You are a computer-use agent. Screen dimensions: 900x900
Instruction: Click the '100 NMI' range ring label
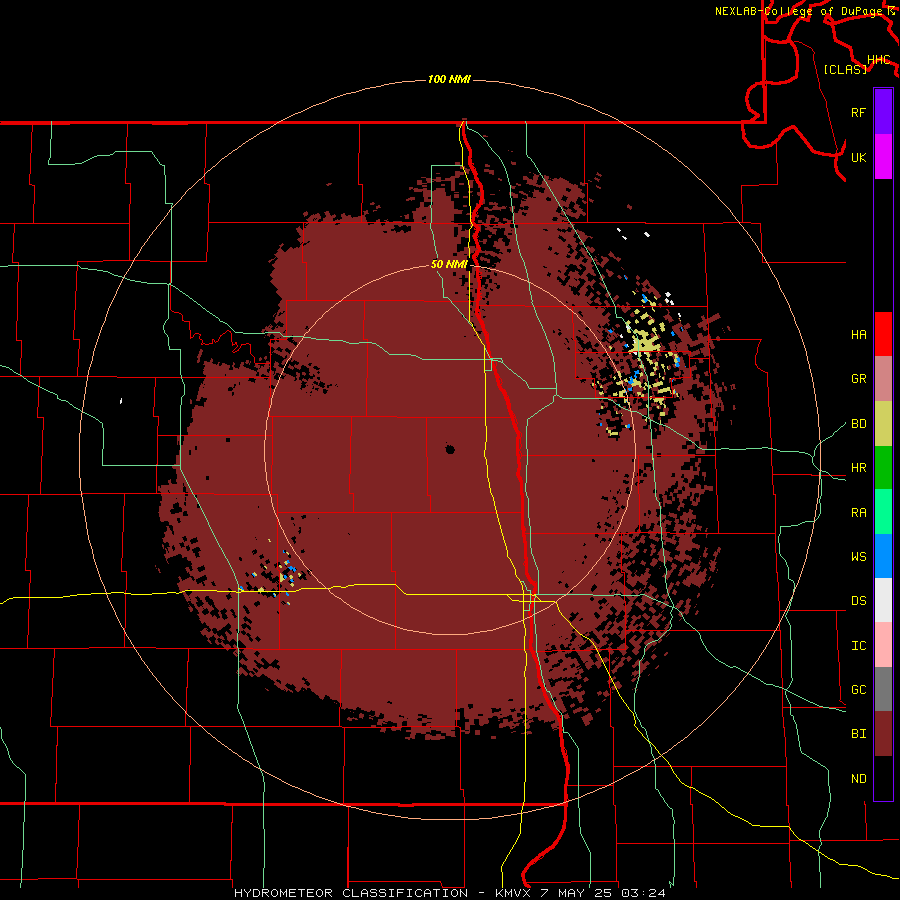point(449,79)
